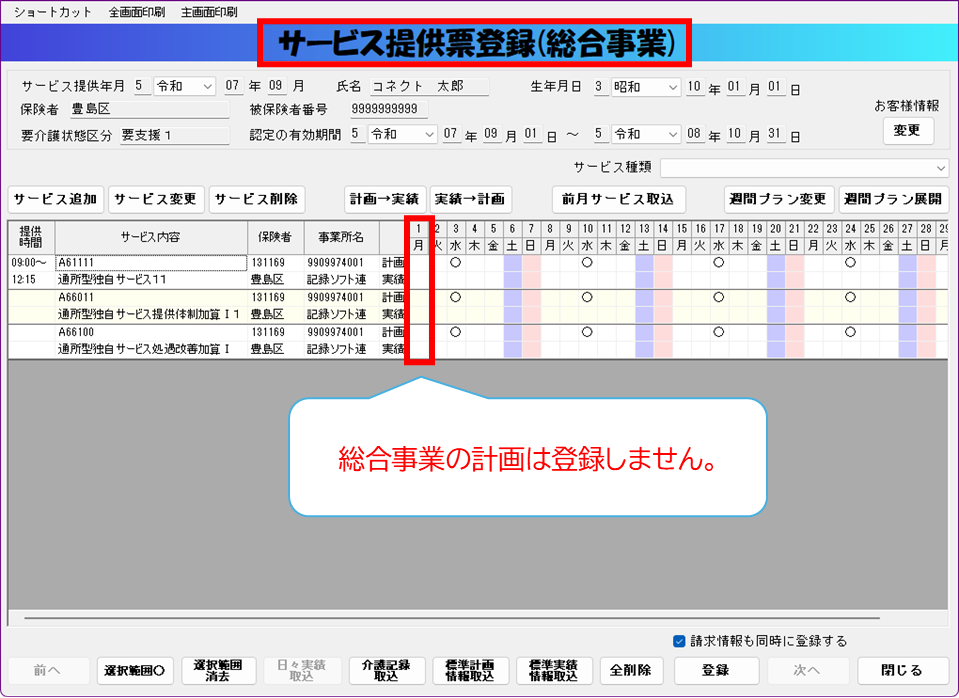Click the 実績→計画 button
Viewport: 959px width, 698px height.
click(x=470, y=198)
